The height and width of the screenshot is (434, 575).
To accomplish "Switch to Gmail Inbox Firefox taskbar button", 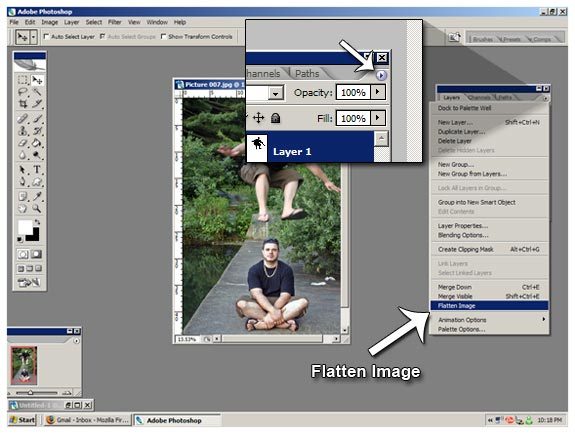I will click(x=87, y=420).
